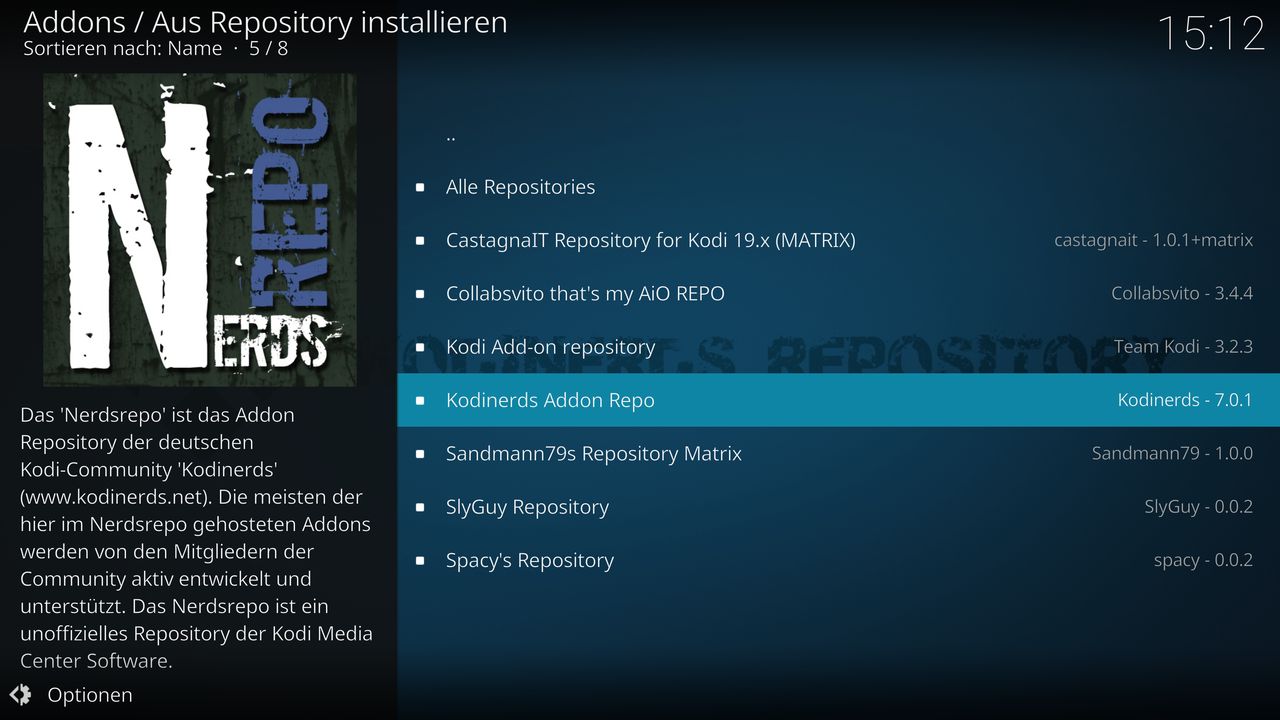1280x720 pixels.
Task: Click version text 'Collabsvito - 3.4.4'
Action: [1182, 293]
